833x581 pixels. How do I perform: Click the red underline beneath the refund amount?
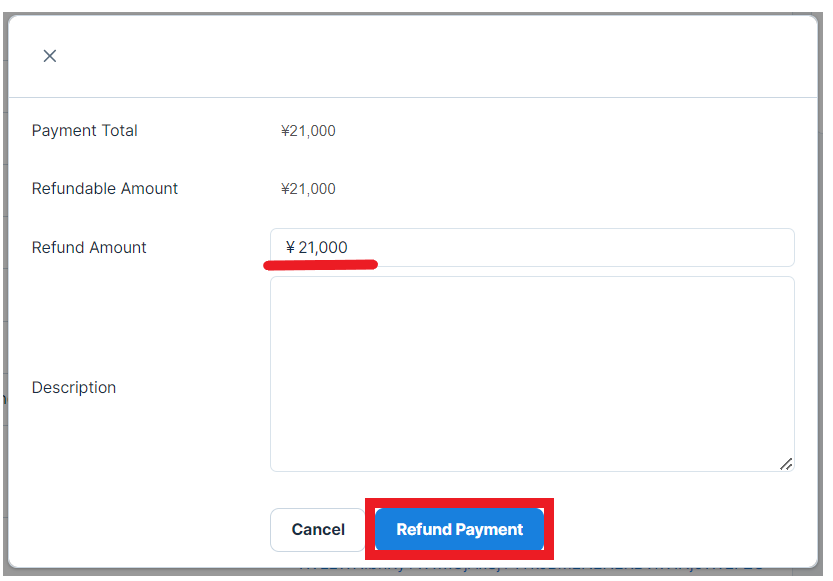320,265
